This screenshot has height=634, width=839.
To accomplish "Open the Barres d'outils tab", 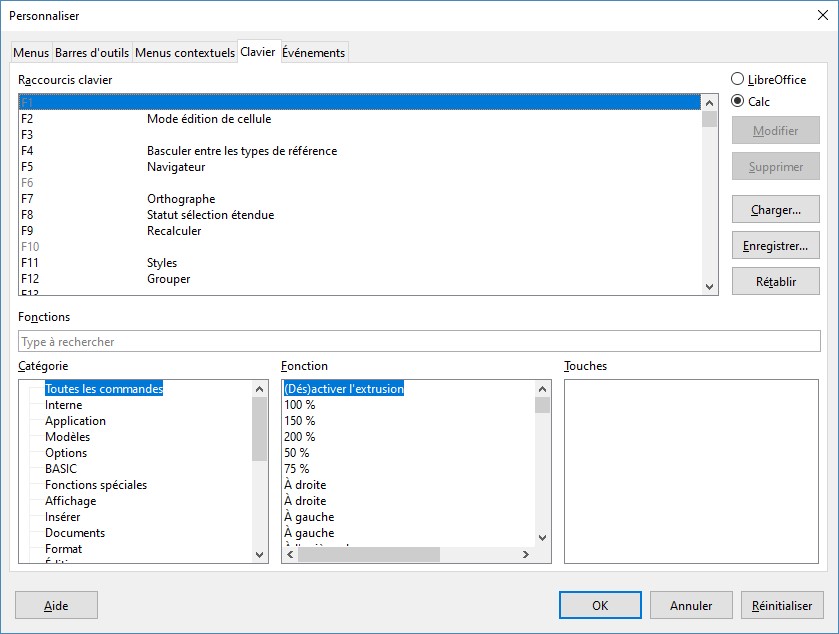I will [92, 53].
